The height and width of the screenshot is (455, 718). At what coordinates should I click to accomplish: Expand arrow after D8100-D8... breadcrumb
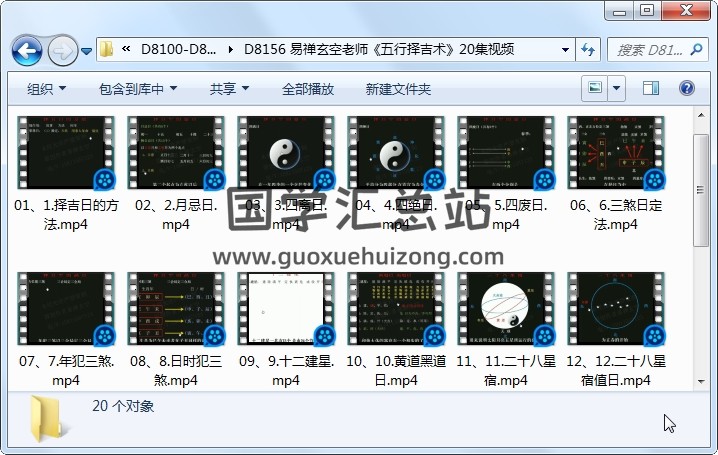coord(230,49)
